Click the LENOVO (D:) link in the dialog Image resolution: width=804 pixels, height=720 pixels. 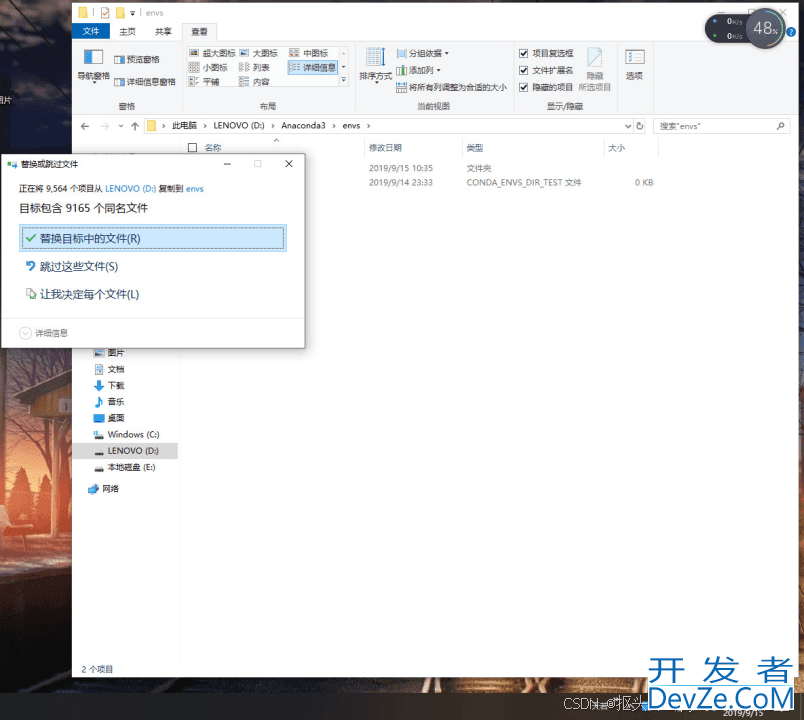tap(130, 189)
